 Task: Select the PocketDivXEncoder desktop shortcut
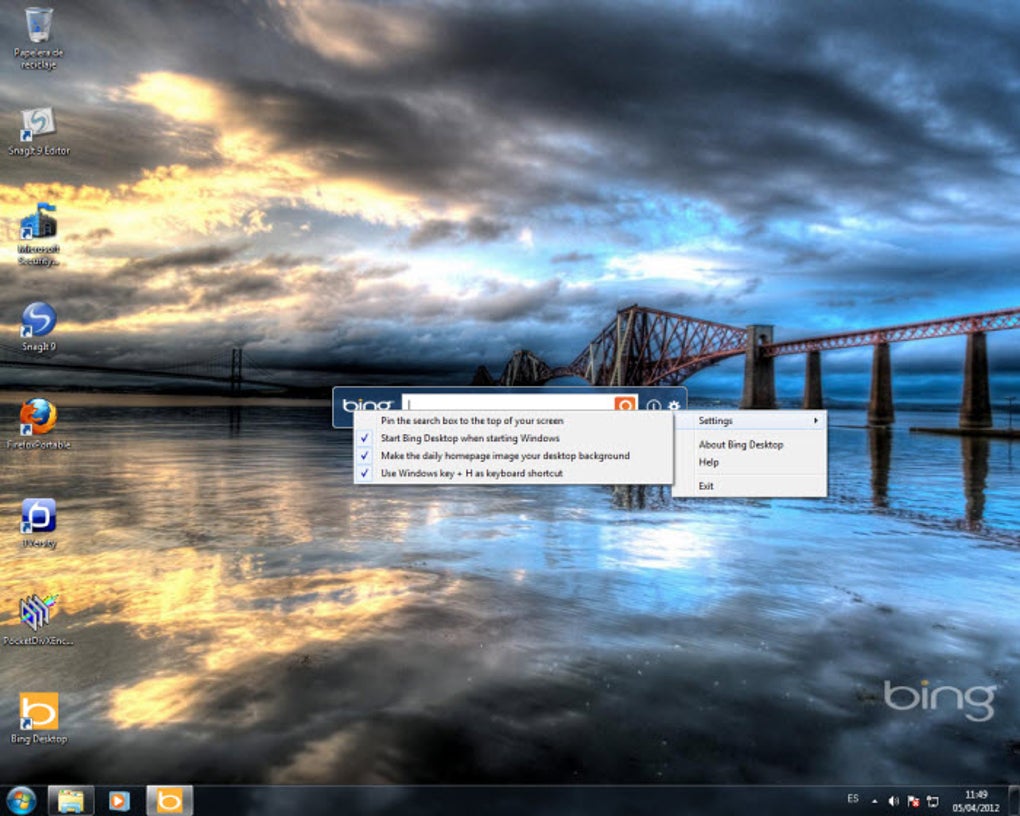click(38, 619)
